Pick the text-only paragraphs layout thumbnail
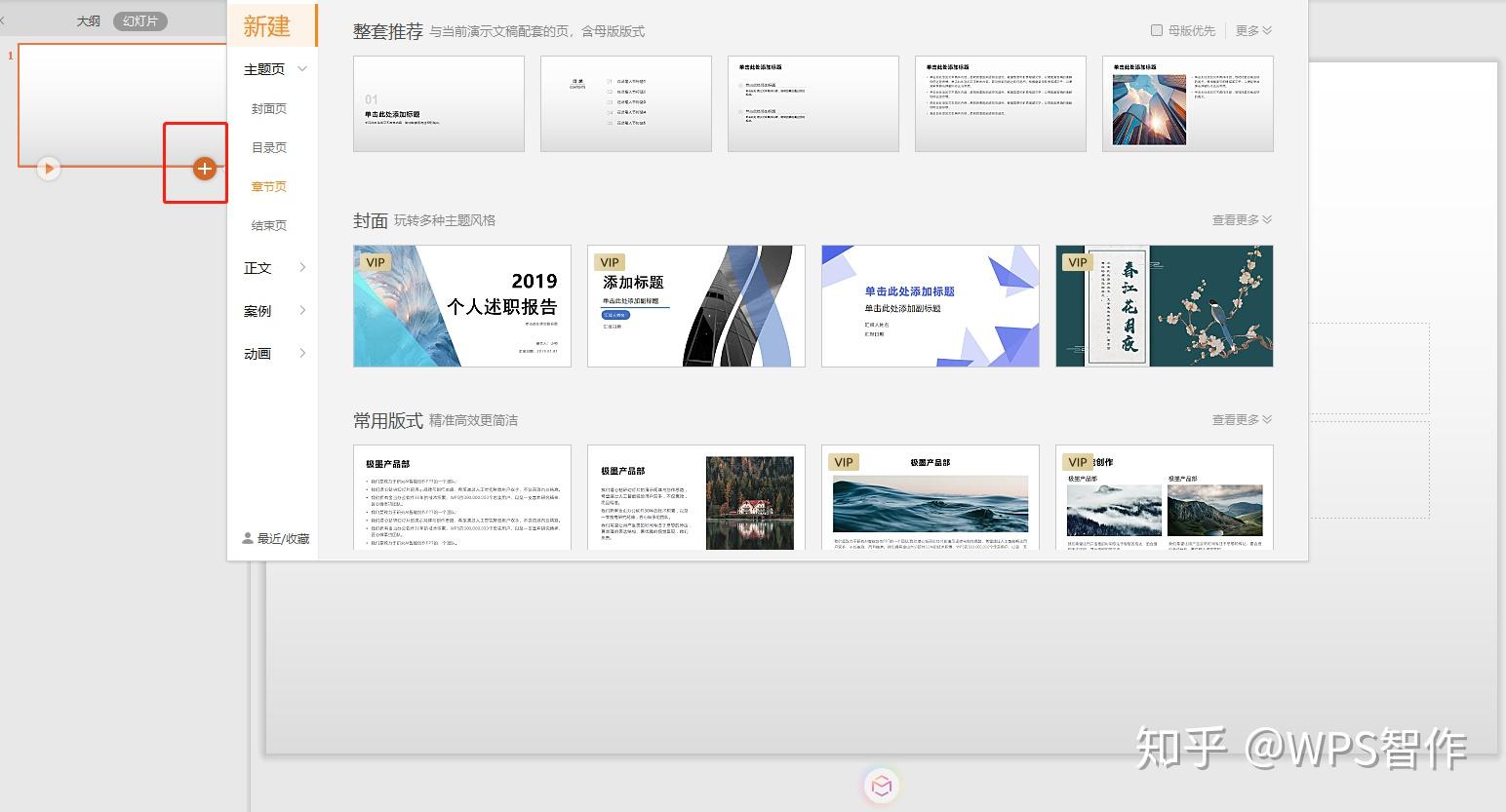1506x812 pixels. click(x=1001, y=103)
